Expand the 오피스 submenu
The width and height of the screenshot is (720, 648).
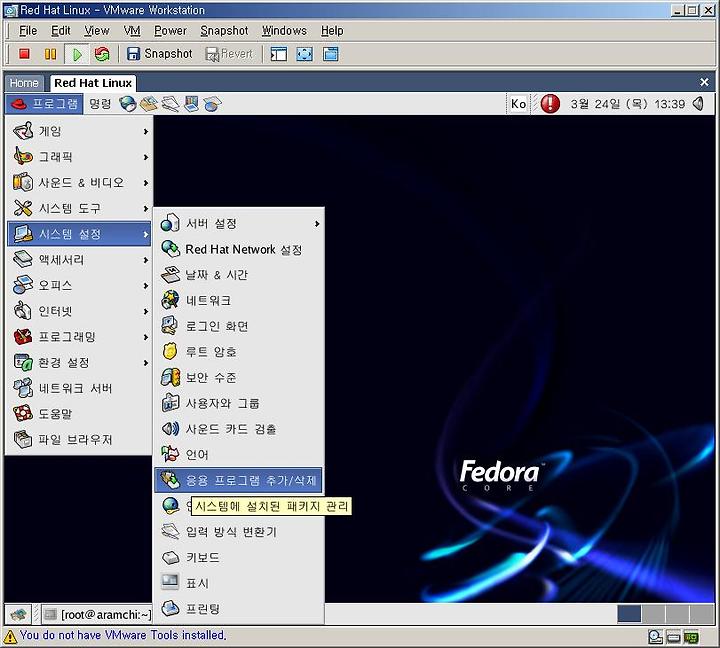tap(79, 286)
